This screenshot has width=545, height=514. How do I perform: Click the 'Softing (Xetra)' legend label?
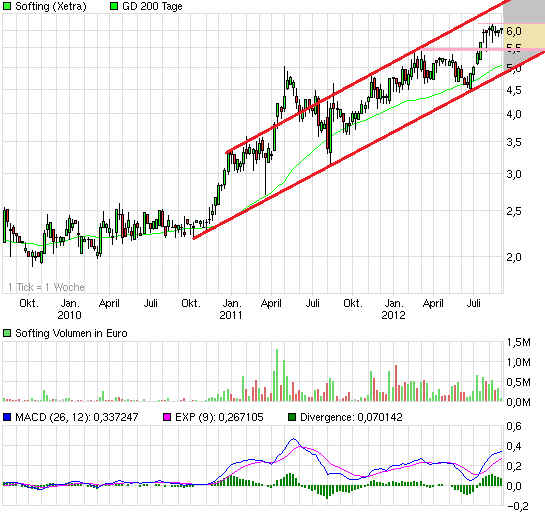click(x=51, y=6)
